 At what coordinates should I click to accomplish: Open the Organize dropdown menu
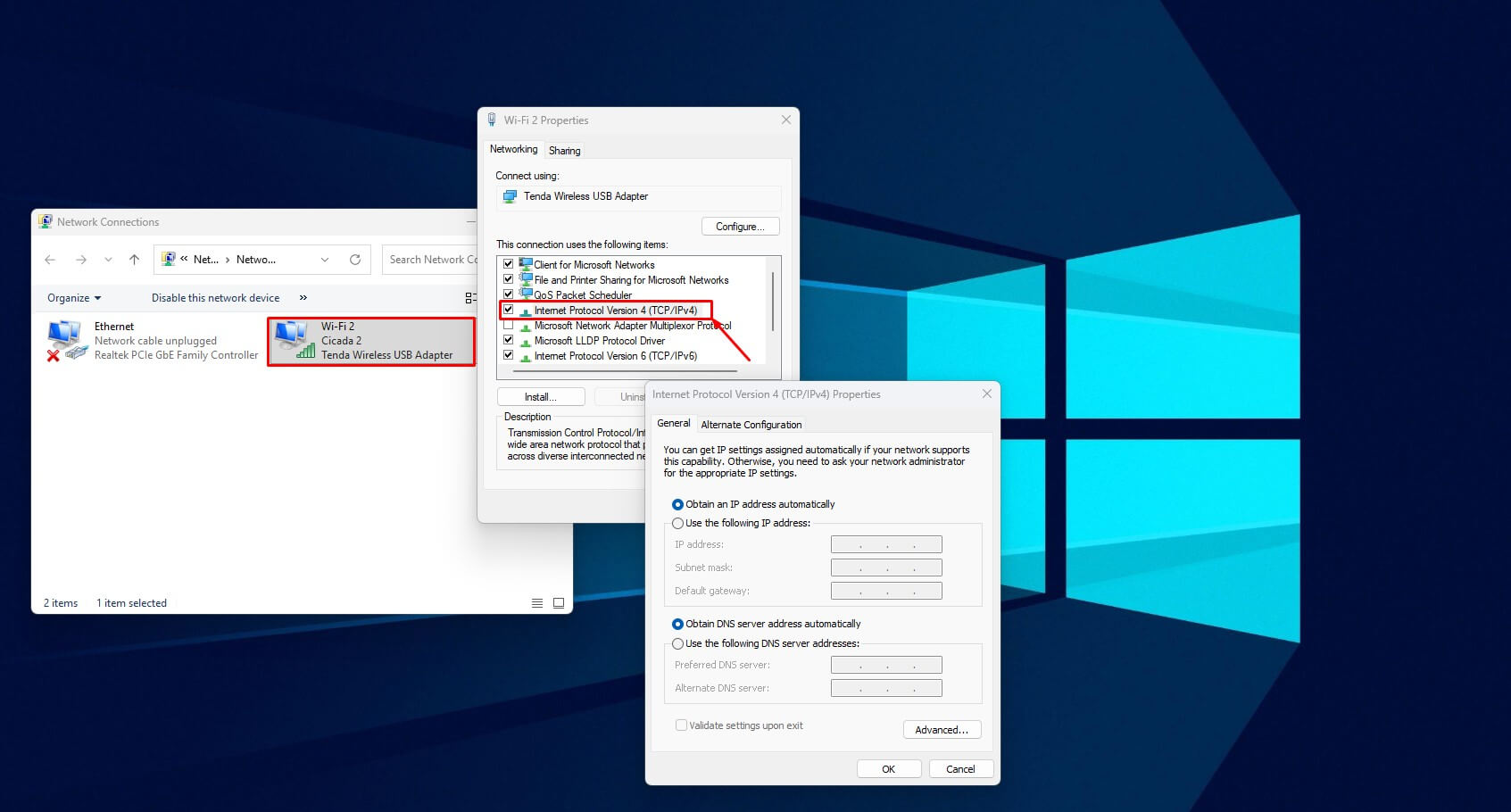click(74, 298)
